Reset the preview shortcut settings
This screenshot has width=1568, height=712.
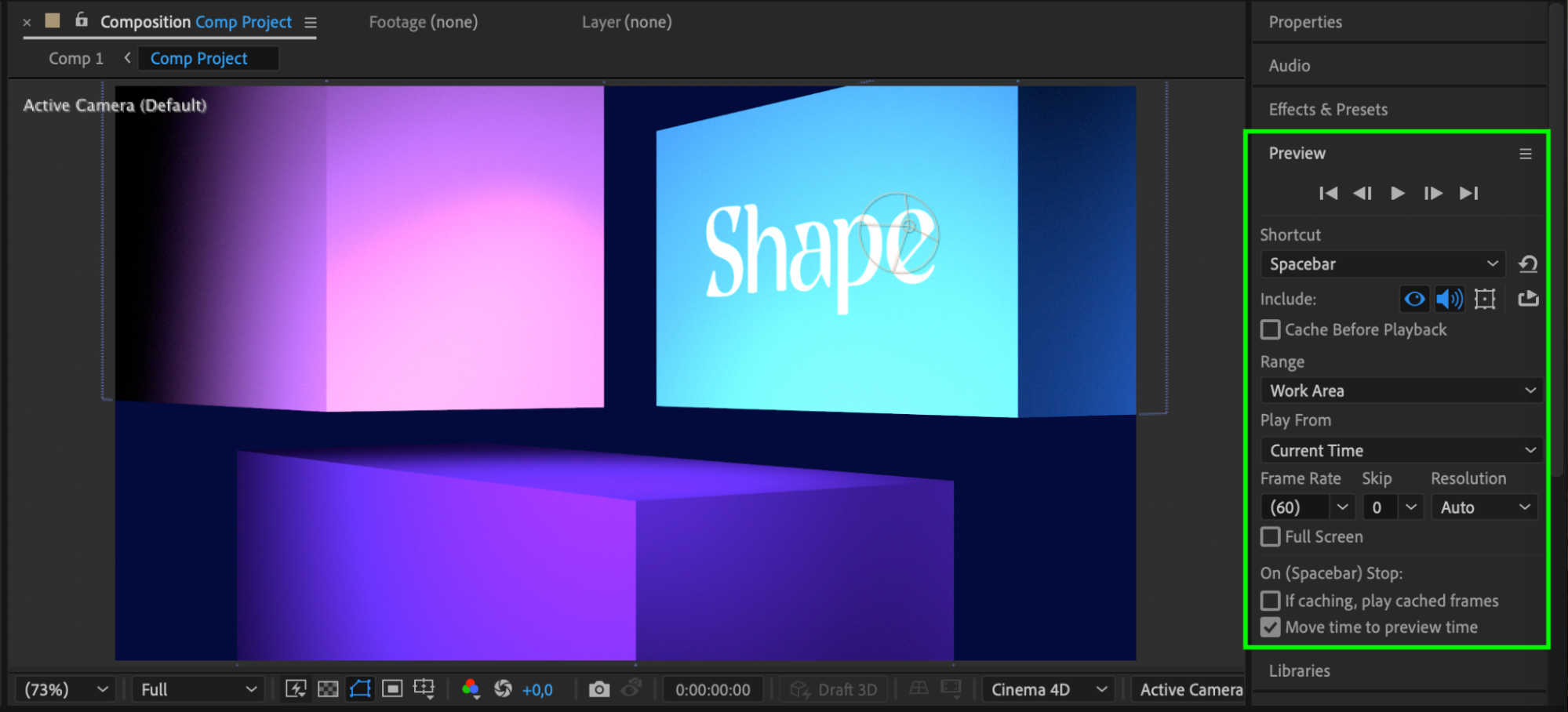1527,264
